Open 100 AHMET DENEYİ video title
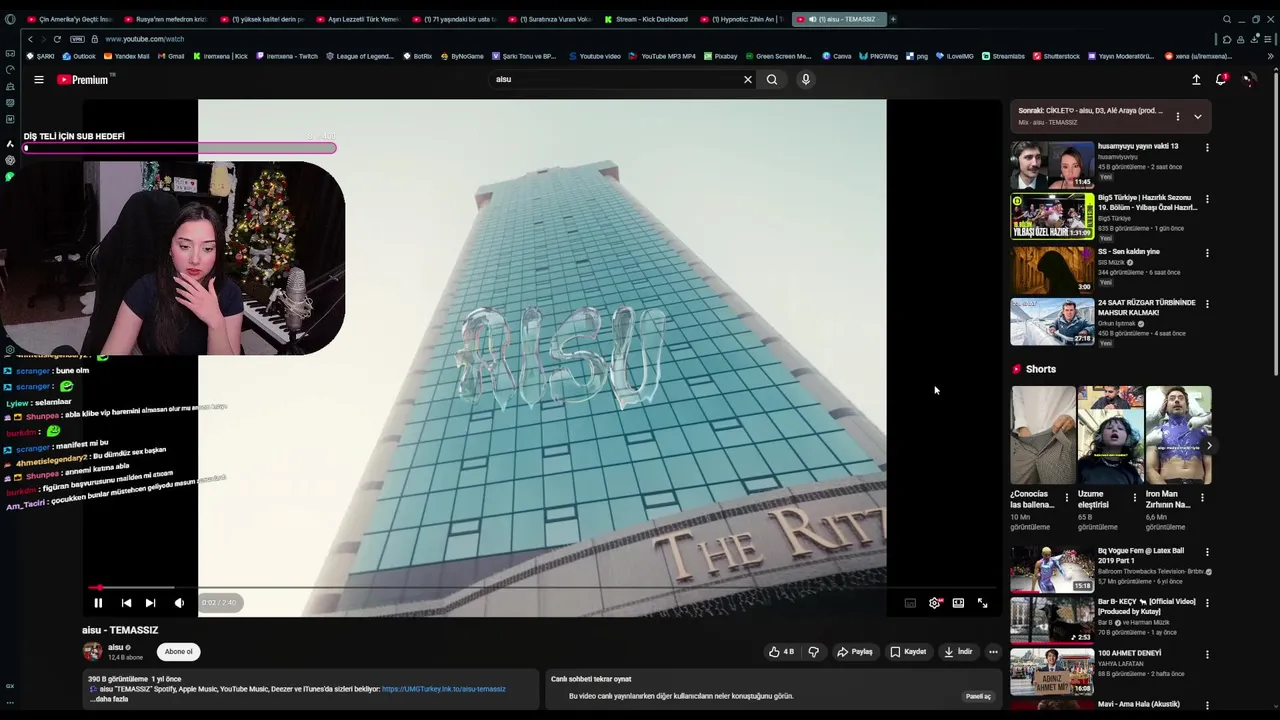This screenshot has width=1280, height=720. pos(1130,653)
